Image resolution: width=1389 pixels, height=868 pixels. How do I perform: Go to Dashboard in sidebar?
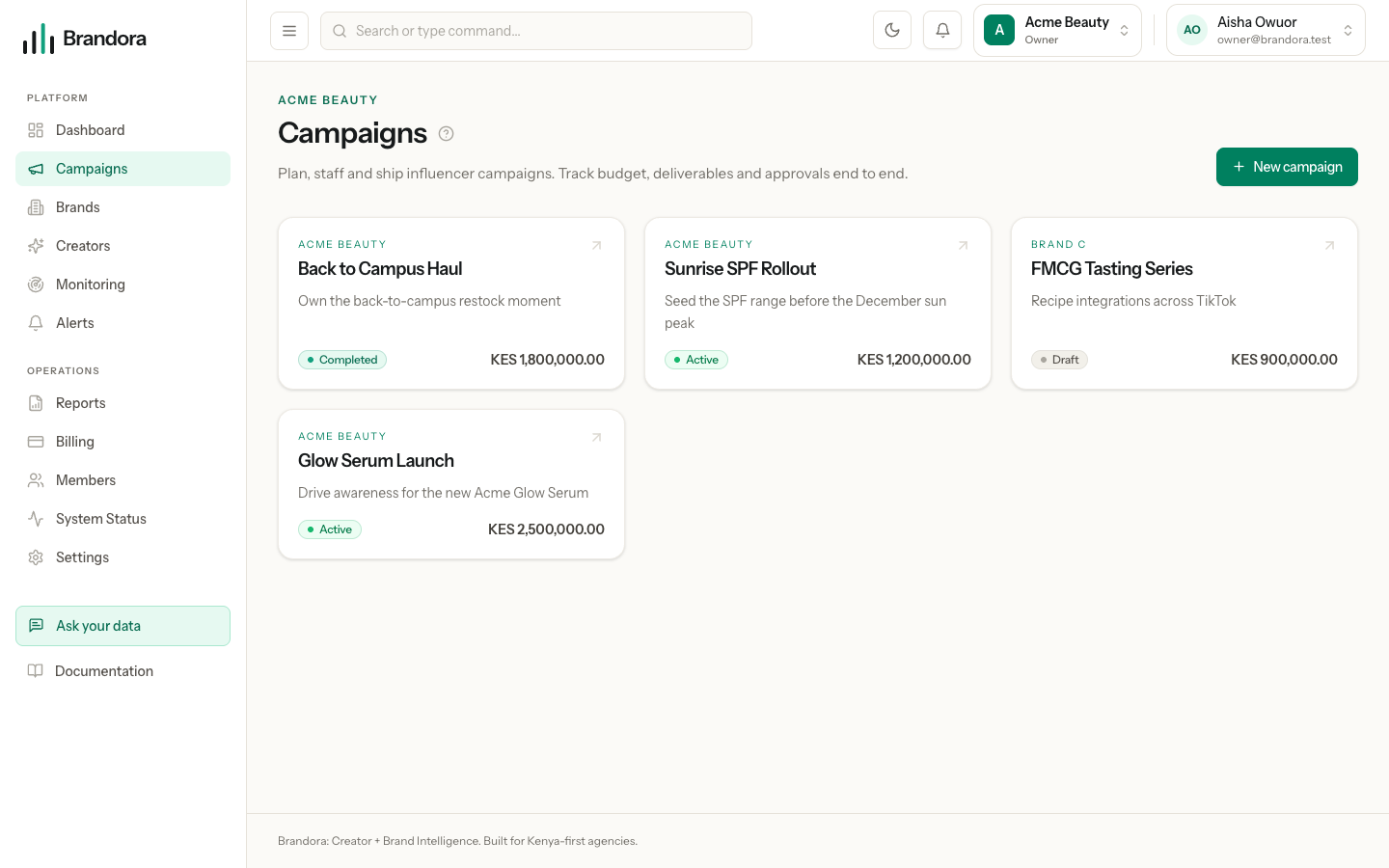coord(123,130)
